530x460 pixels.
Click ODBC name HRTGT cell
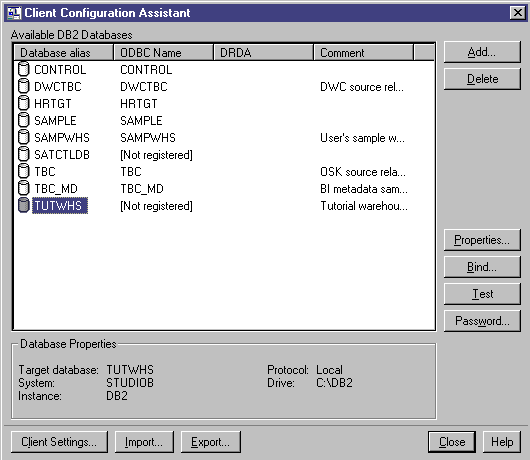[x=139, y=103]
